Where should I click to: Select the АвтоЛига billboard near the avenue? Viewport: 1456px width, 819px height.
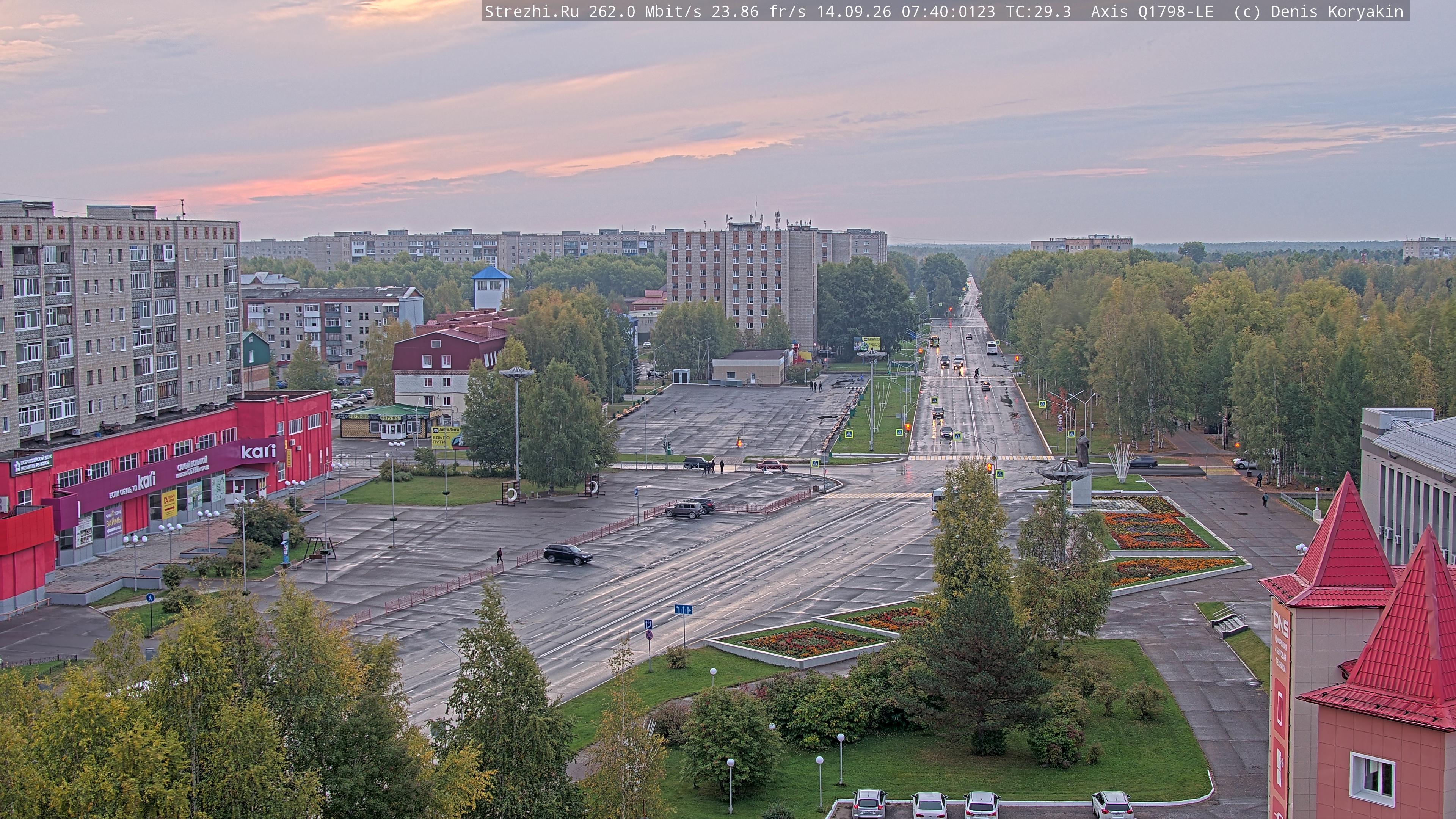(x=866, y=343)
